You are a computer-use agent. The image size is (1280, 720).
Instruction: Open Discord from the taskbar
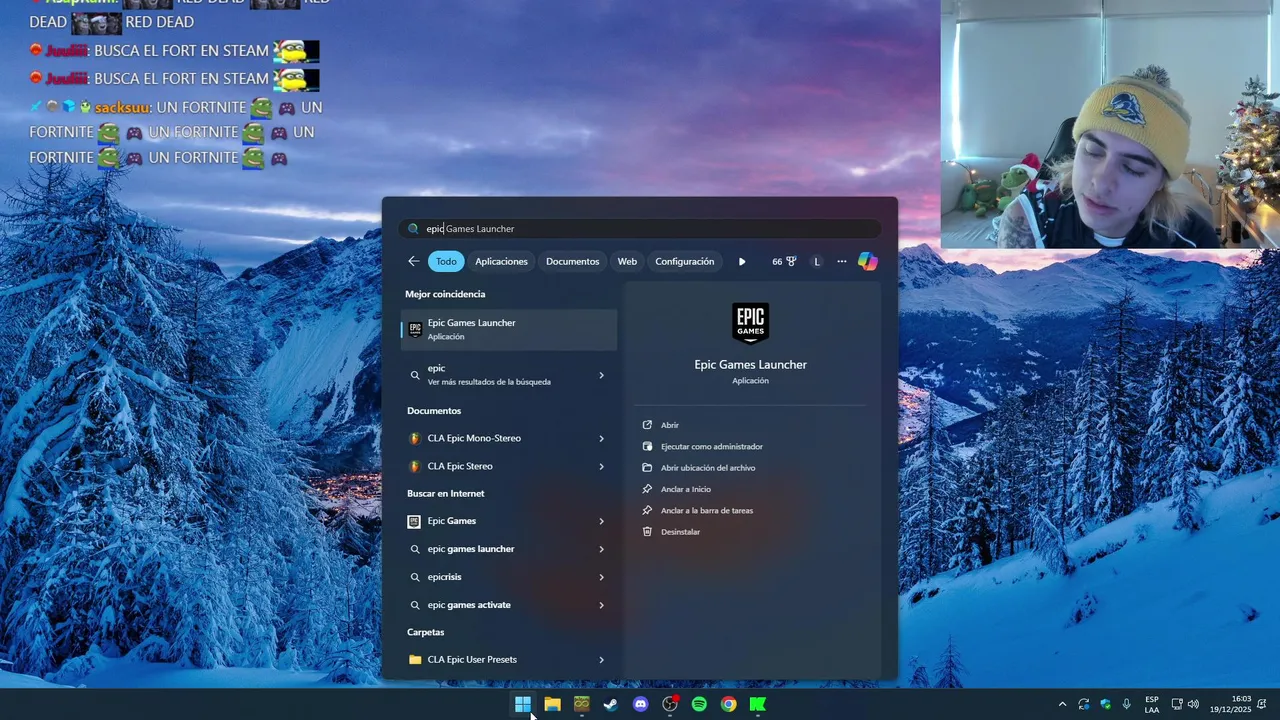640,704
